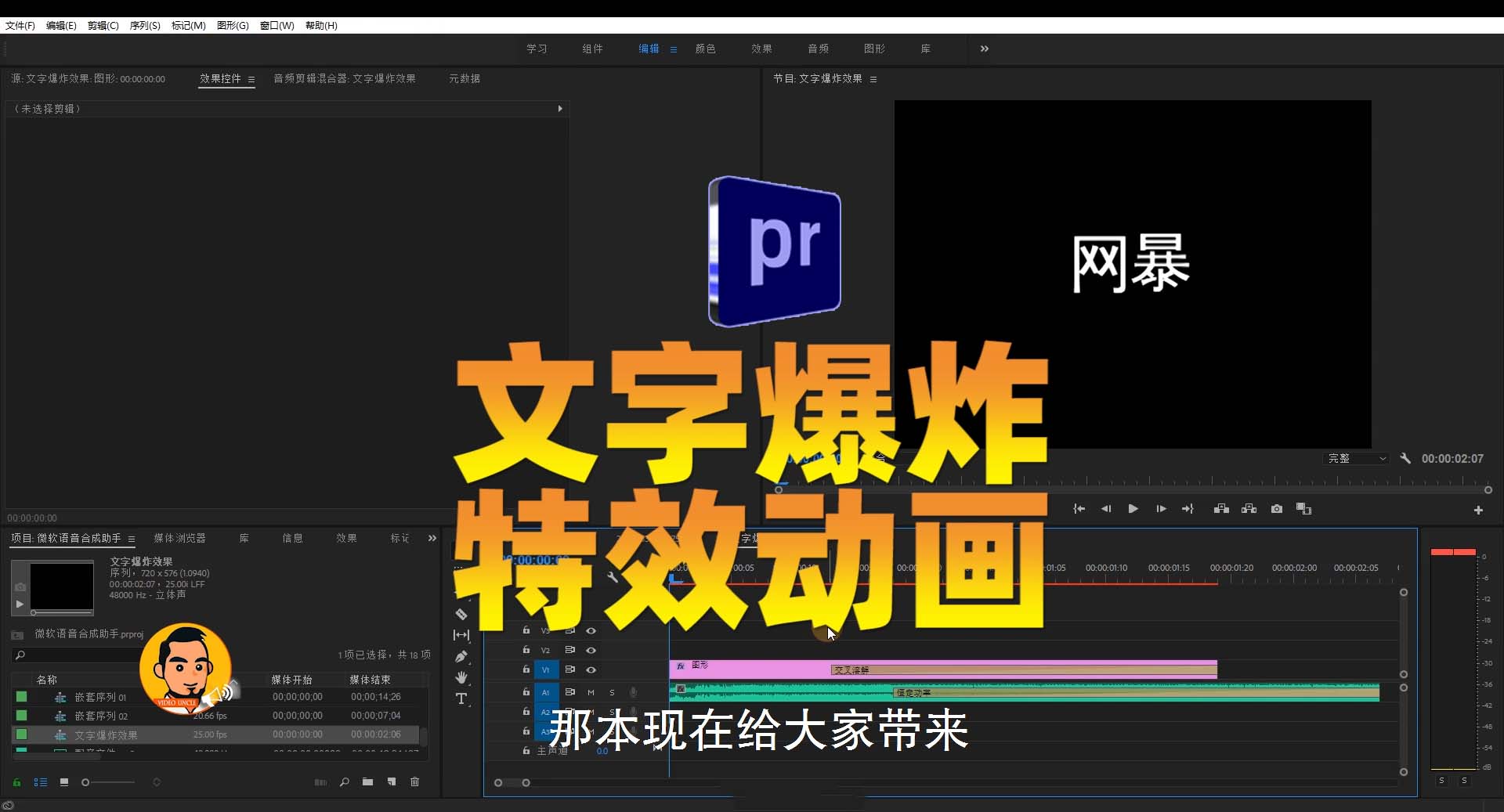This screenshot has height=812, width=1504.
Task: Solo the A1 audio track
Action: point(613,692)
